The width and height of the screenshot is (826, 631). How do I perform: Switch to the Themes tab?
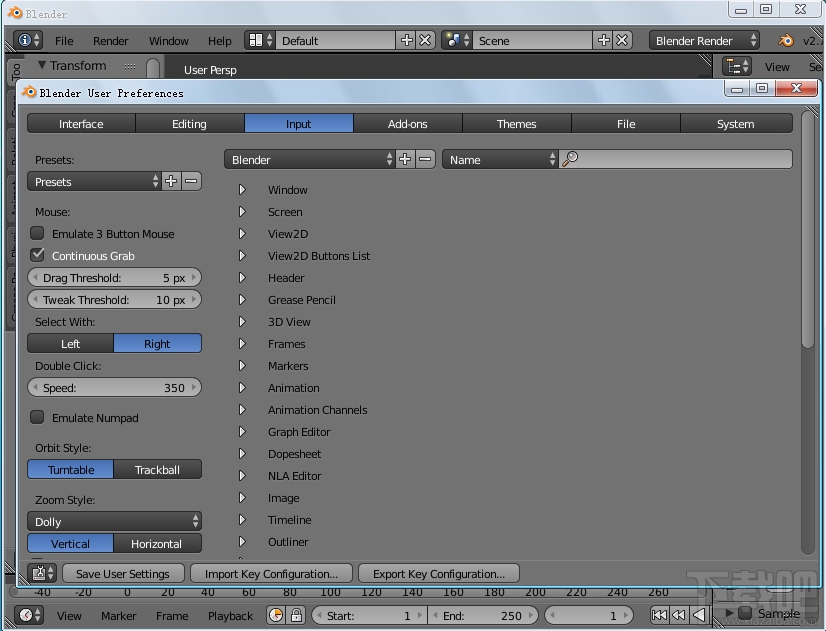coord(516,123)
